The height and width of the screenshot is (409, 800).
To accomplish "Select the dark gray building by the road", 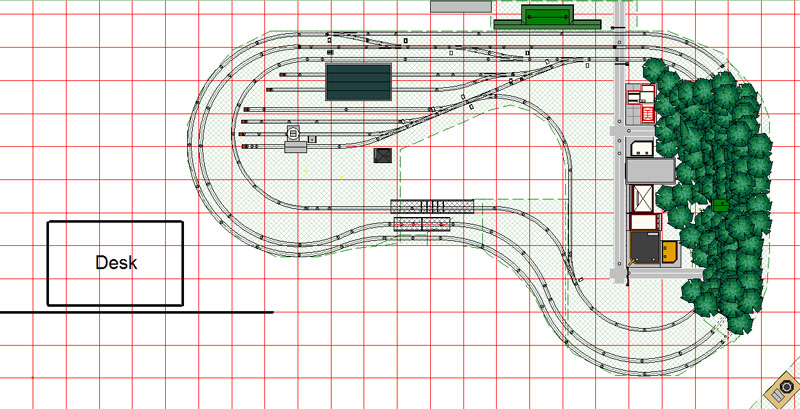I will pyautogui.click(x=646, y=247).
